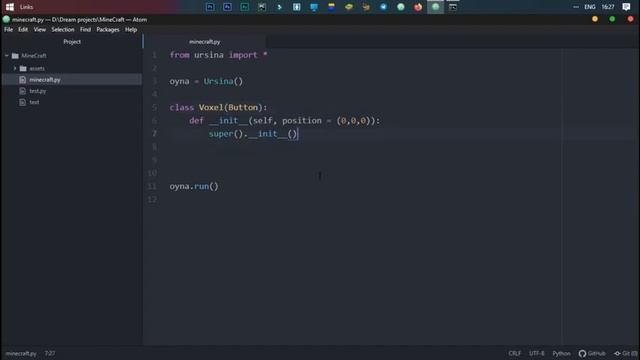Open the View menu
640x360 pixels.
pos(40,29)
